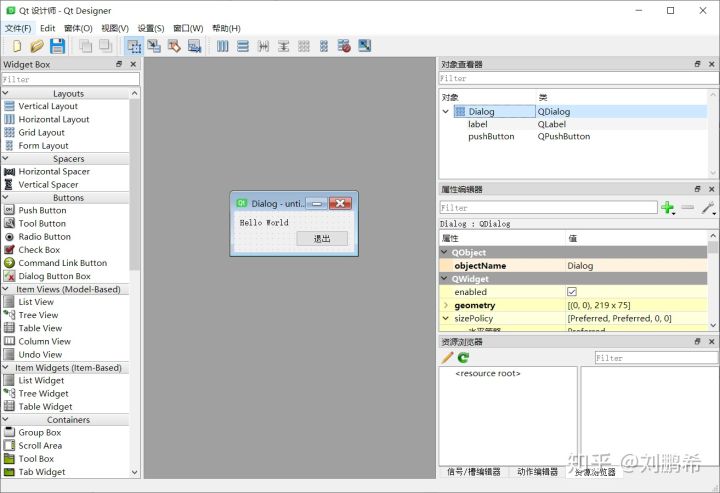Select the pushButton row in object tree
The image size is (720, 493).
point(574,136)
